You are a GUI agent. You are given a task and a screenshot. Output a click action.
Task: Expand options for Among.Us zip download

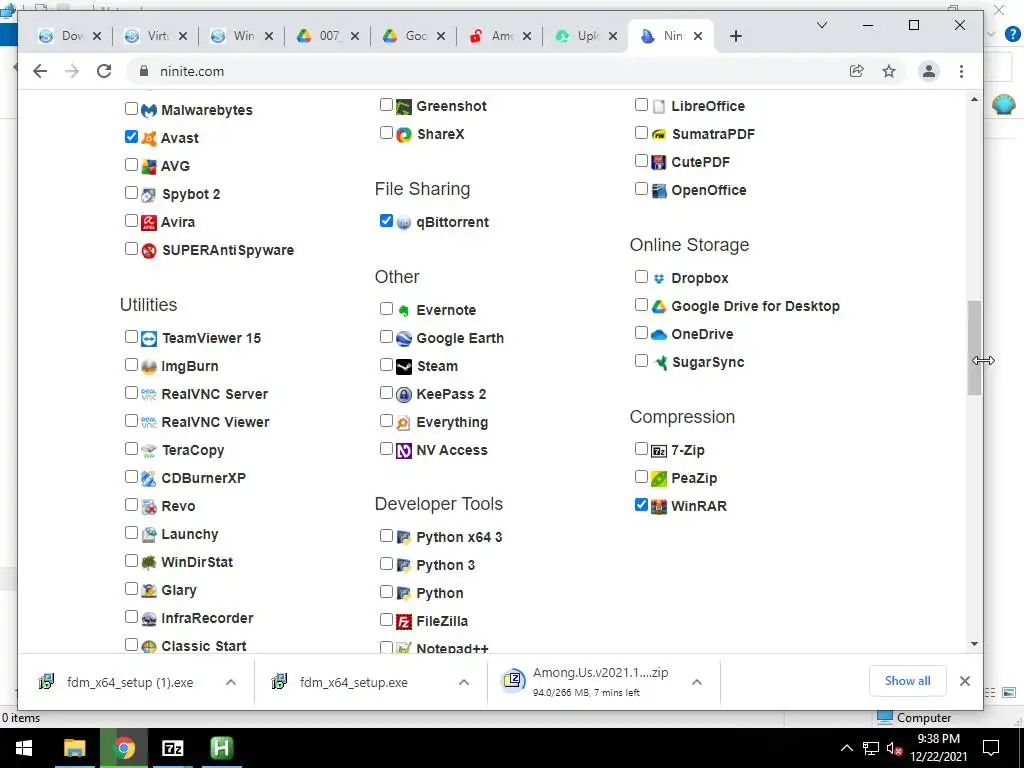[697, 682]
